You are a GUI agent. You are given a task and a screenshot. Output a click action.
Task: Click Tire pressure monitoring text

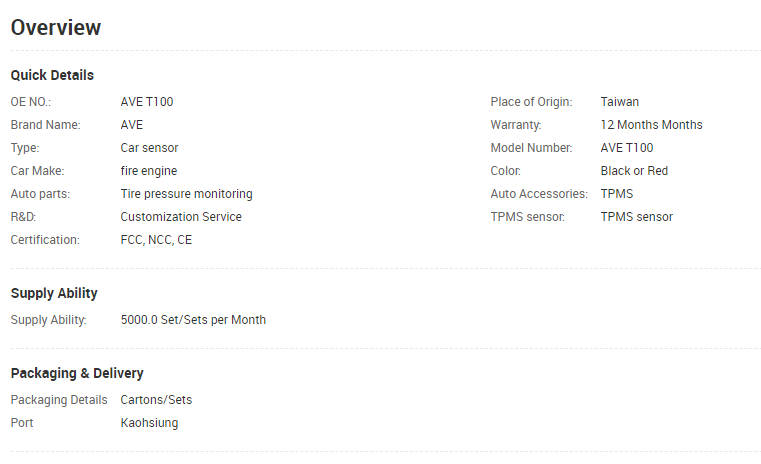click(186, 194)
